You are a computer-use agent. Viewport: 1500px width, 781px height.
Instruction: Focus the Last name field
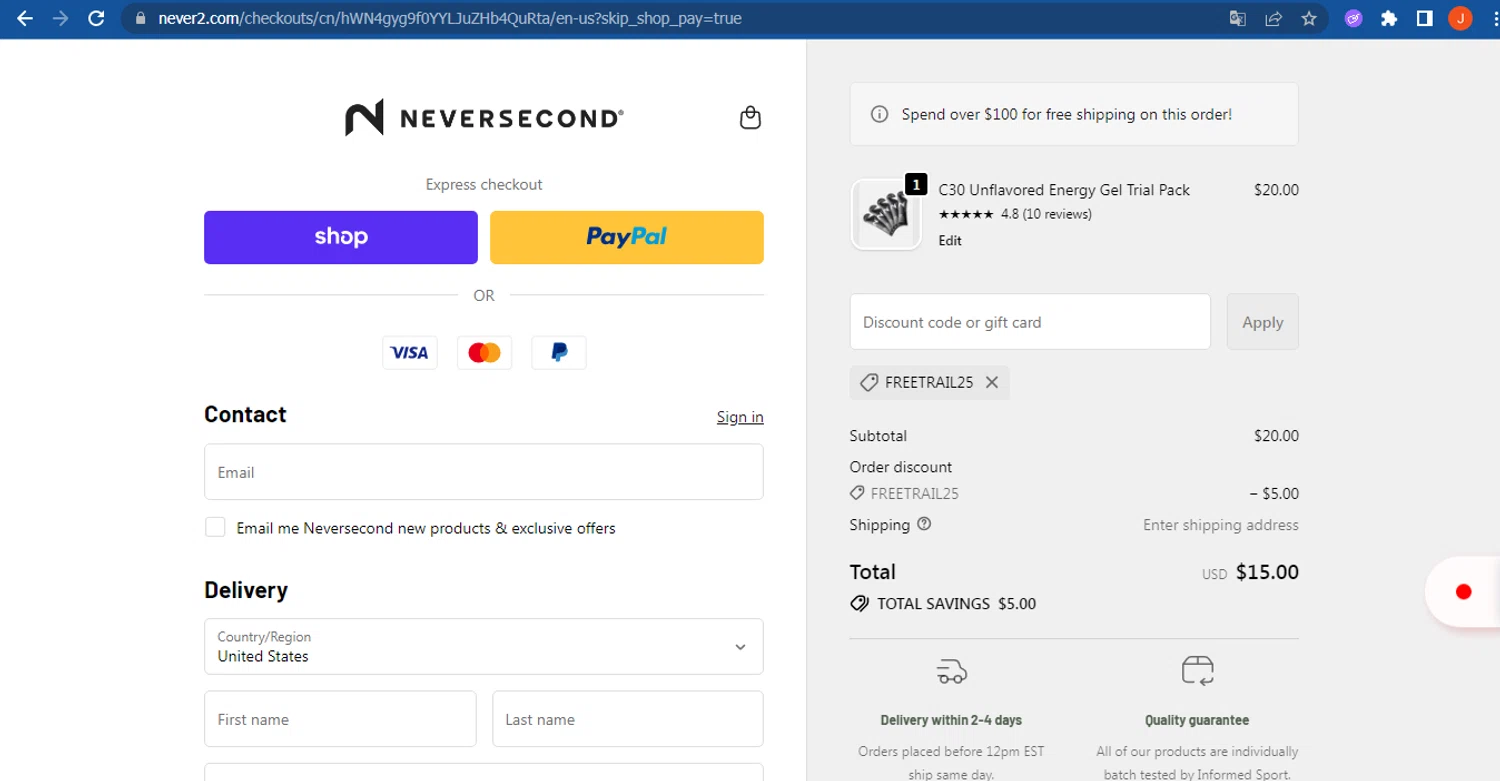click(x=627, y=719)
